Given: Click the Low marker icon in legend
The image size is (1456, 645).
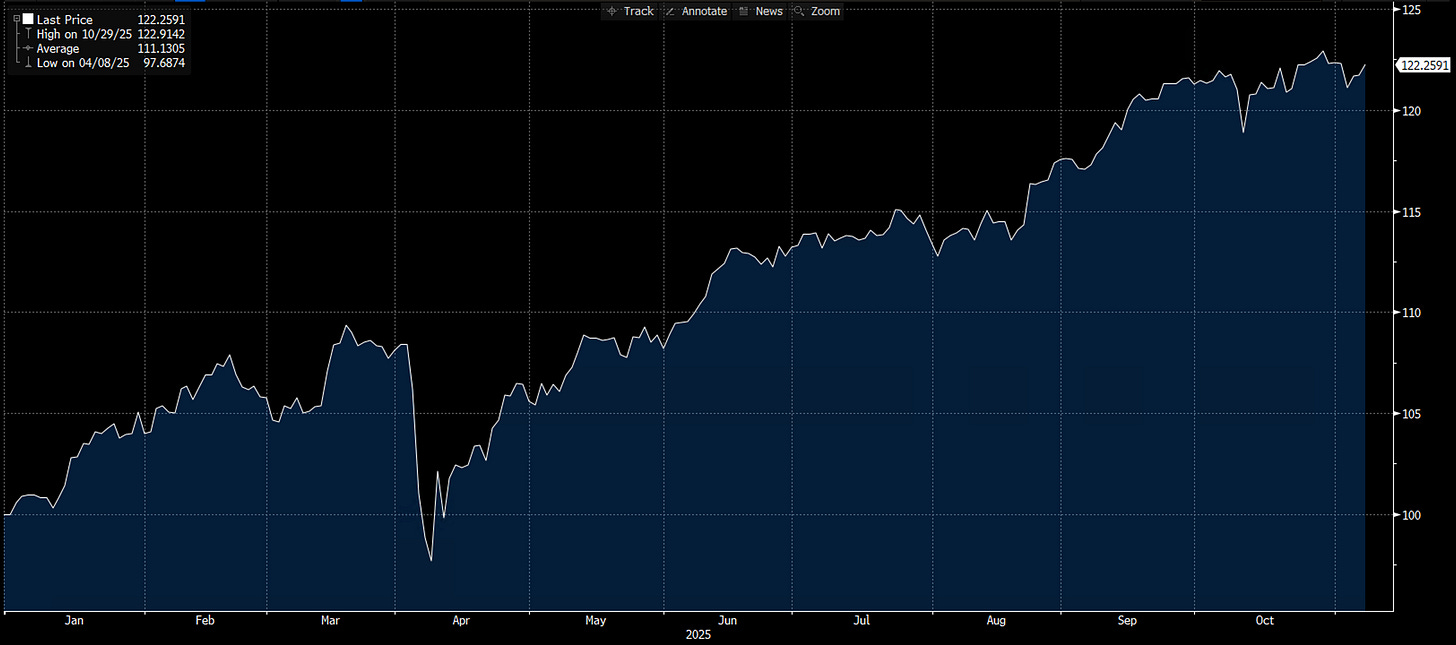Looking at the screenshot, I should click(x=27, y=62).
